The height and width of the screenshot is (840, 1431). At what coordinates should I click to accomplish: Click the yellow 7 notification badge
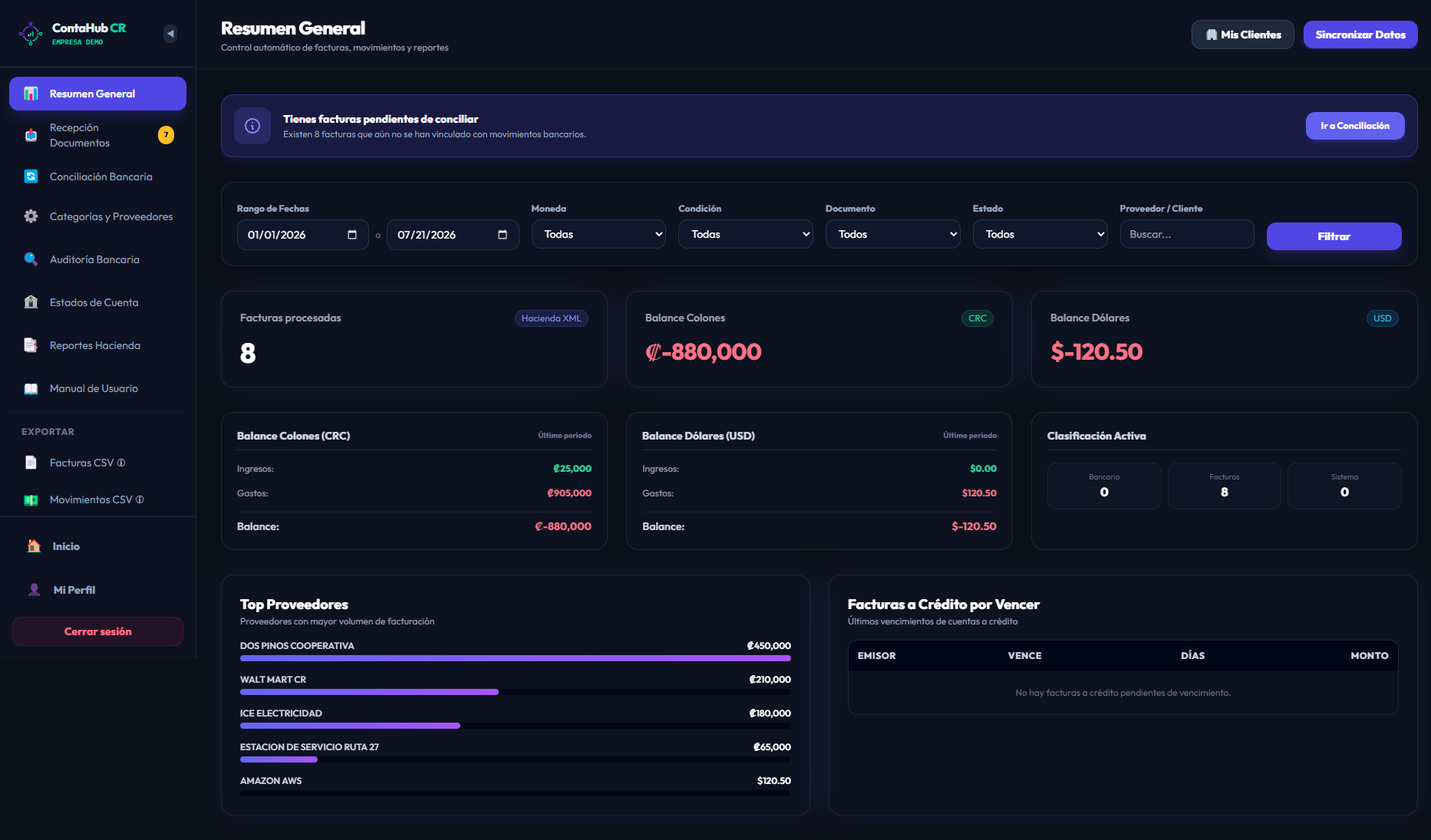coord(166,135)
